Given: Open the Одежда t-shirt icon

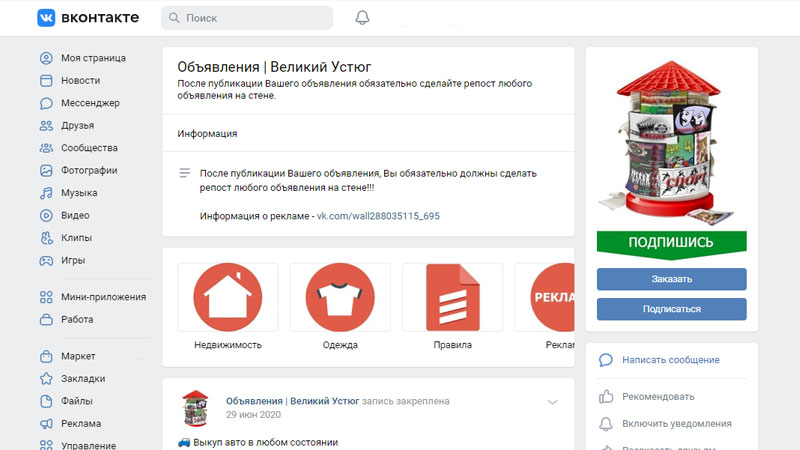Looking at the screenshot, I should 340,297.
